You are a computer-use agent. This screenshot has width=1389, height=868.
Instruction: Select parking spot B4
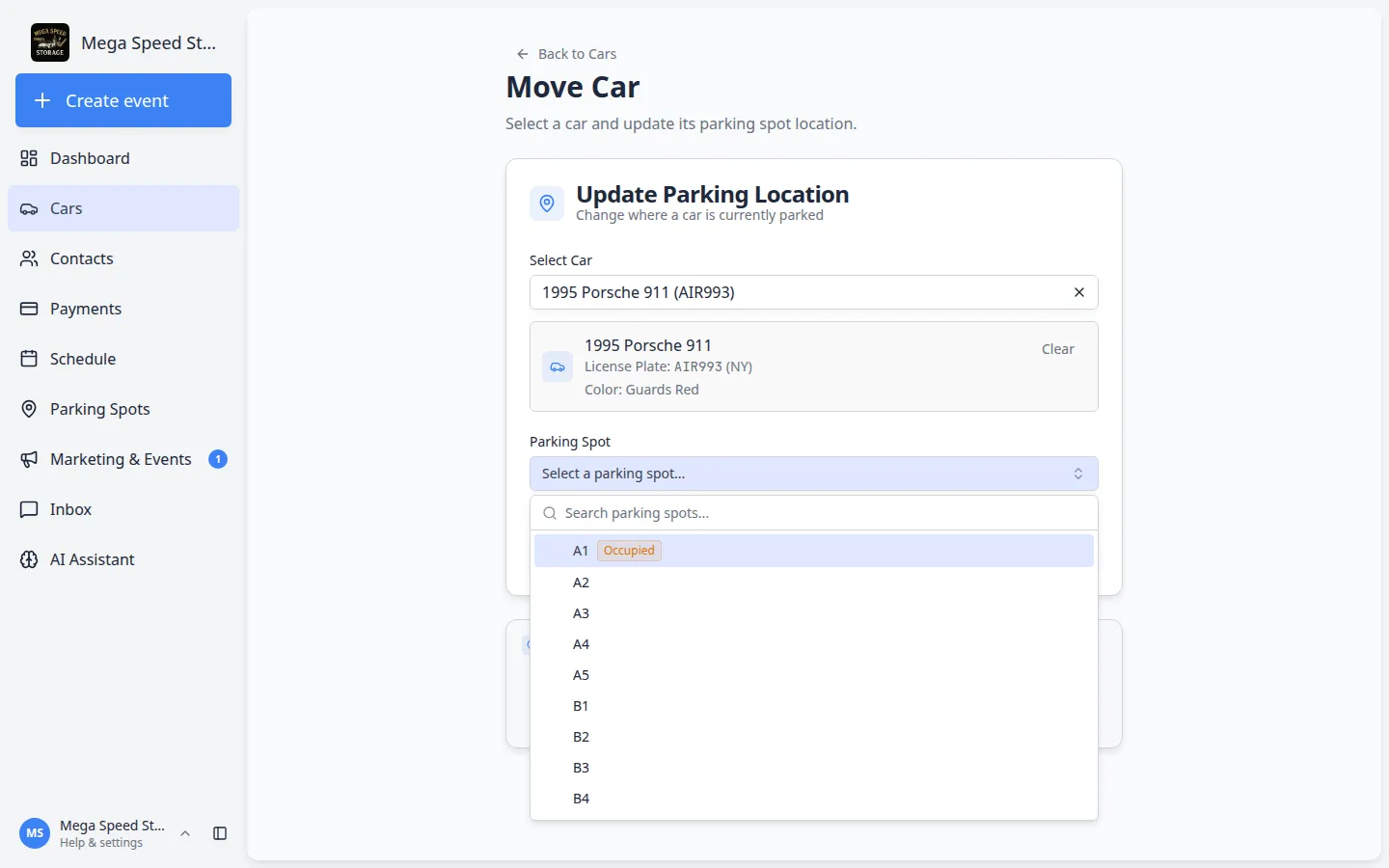[814, 799]
